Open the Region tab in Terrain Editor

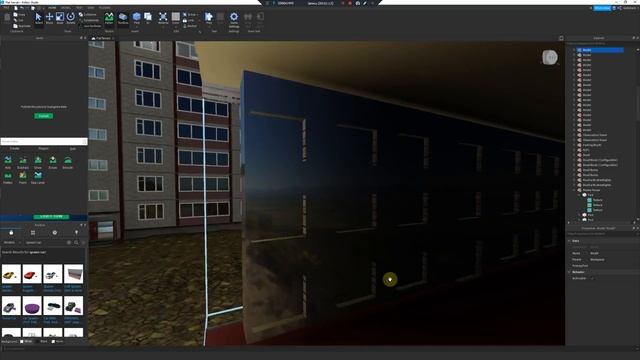pyautogui.click(x=43, y=149)
